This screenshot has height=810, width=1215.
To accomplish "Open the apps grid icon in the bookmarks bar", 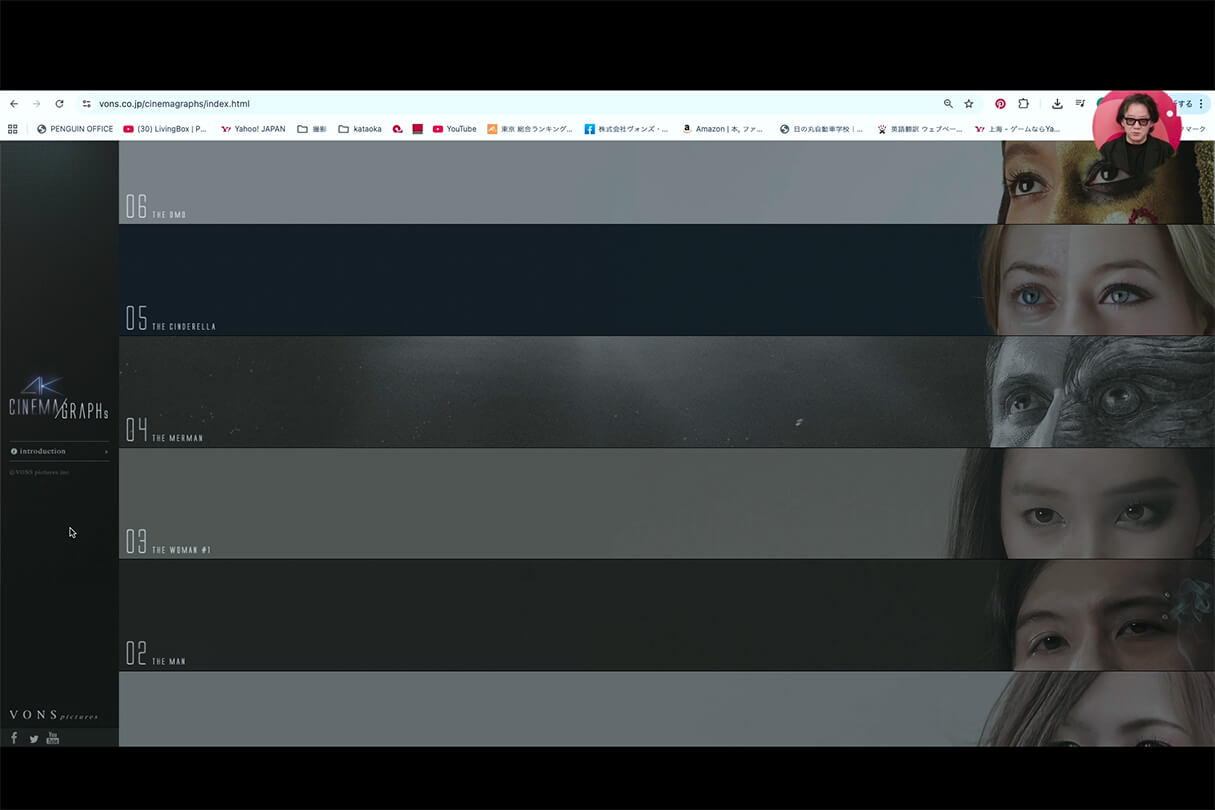I will 13,129.
